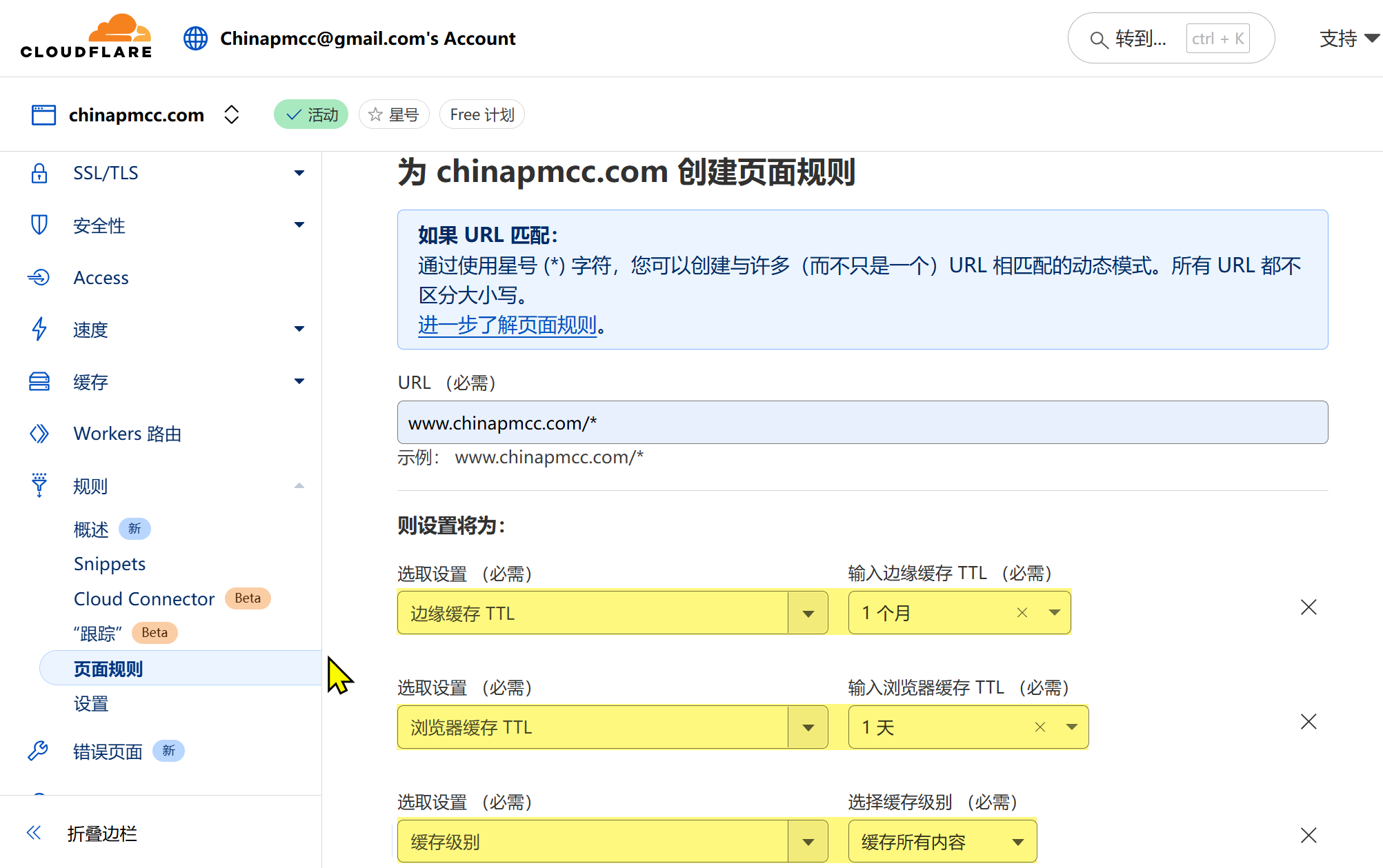Click the security shield icon
This screenshot has width=1383, height=868.
click(x=39, y=225)
